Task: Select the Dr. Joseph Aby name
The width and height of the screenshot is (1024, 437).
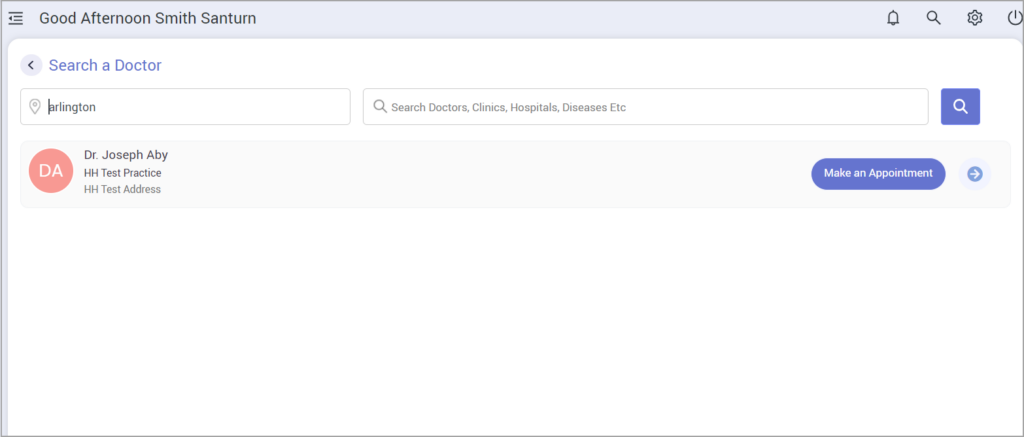Action: 126,155
